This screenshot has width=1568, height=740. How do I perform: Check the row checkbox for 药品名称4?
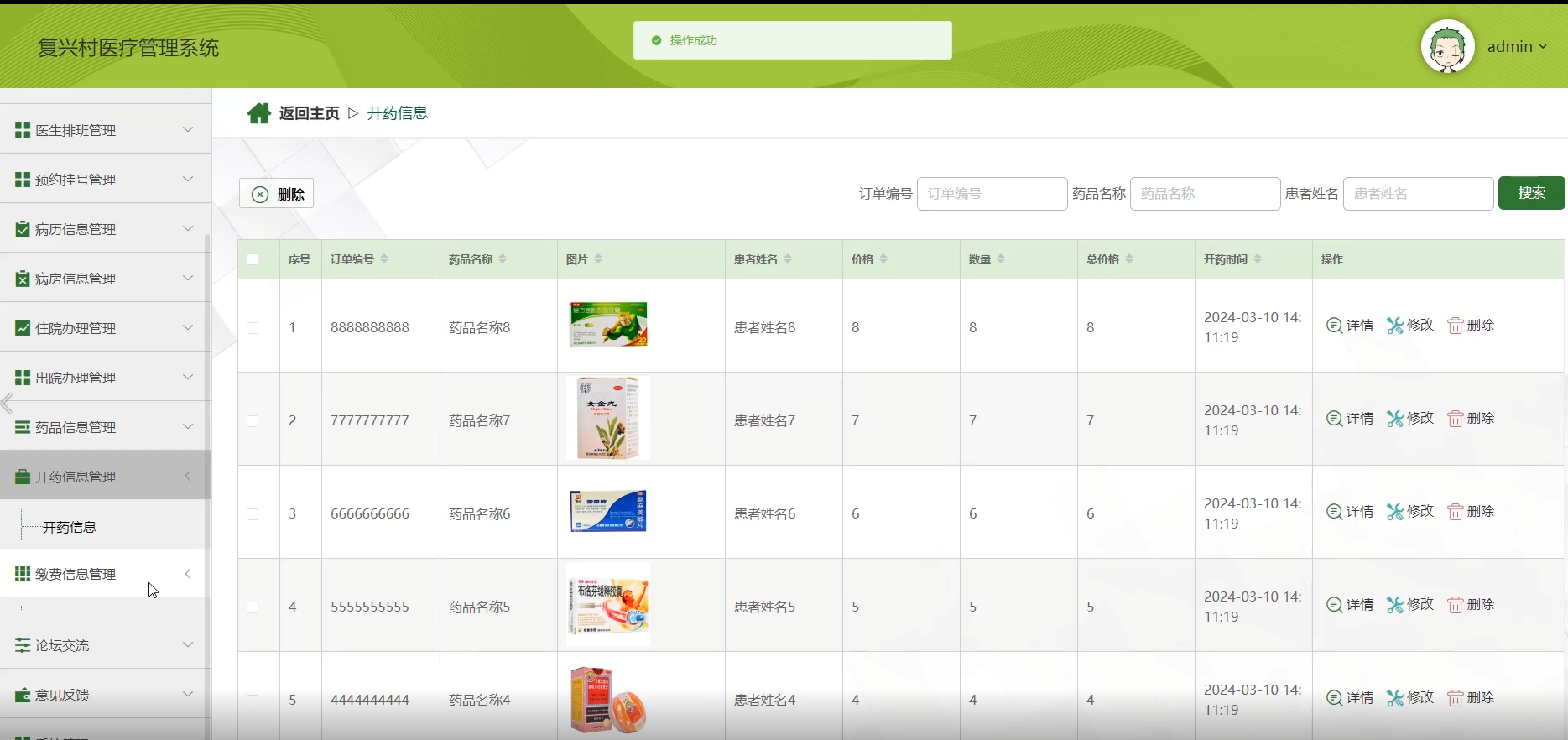click(253, 701)
